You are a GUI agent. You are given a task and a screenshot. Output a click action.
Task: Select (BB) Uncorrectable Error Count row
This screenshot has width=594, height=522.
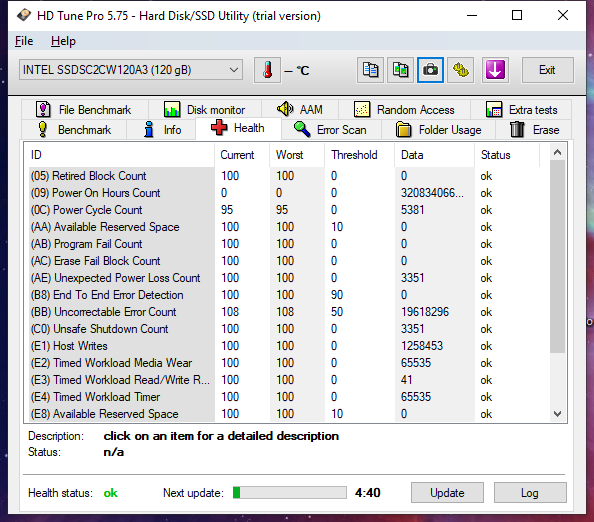(x=284, y=312)
